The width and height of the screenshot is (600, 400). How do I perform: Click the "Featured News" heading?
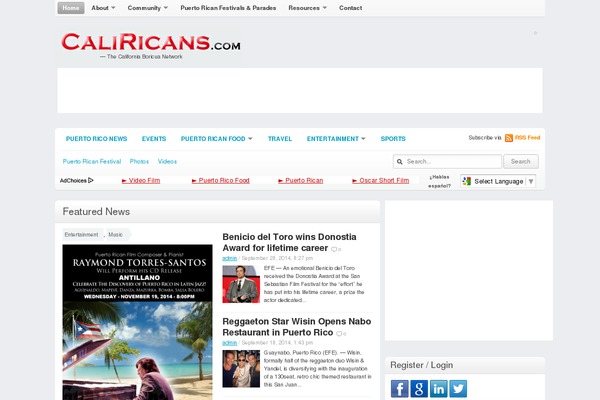click(x=96, y=212)
